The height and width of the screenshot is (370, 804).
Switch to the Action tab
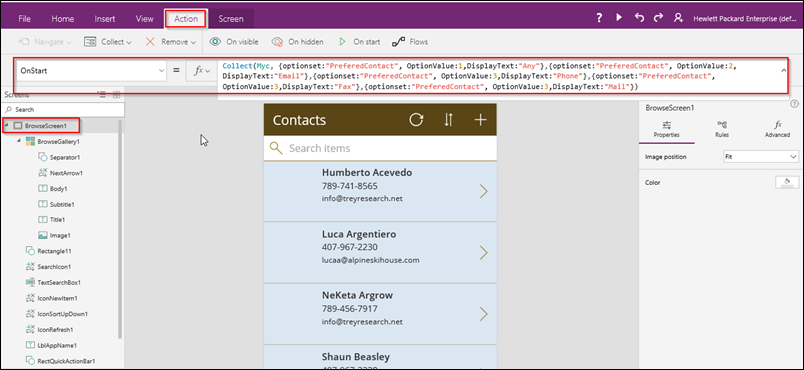pyautogui.click(x=186, y=19)
